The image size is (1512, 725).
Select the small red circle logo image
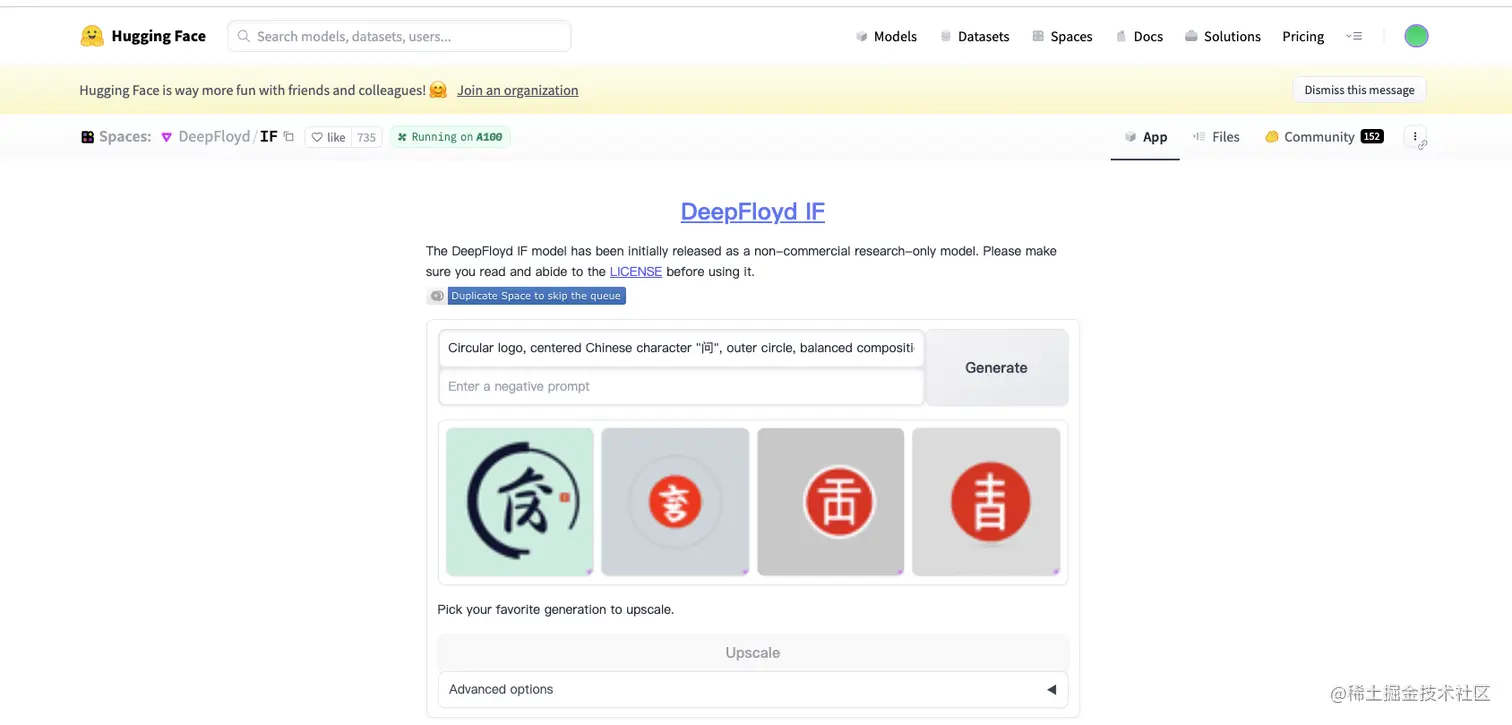click(x=675, y=502)
